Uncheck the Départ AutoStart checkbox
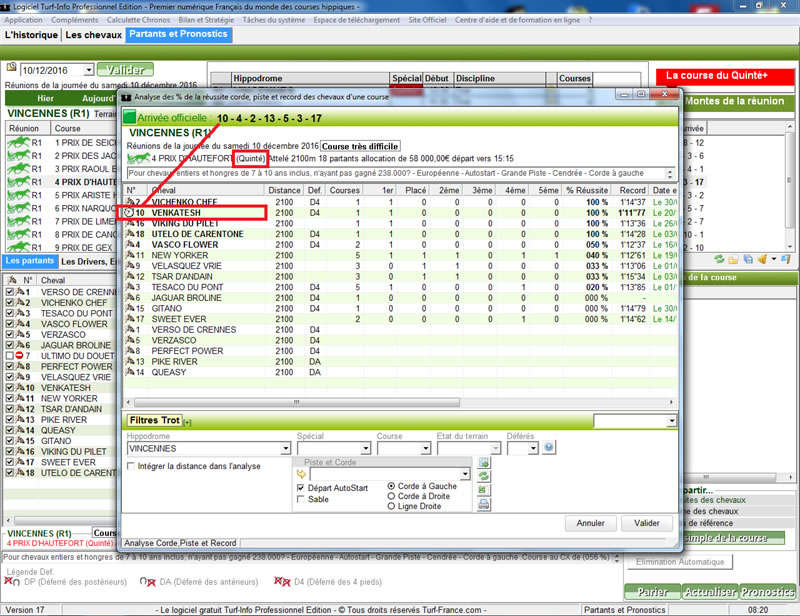 301,487
